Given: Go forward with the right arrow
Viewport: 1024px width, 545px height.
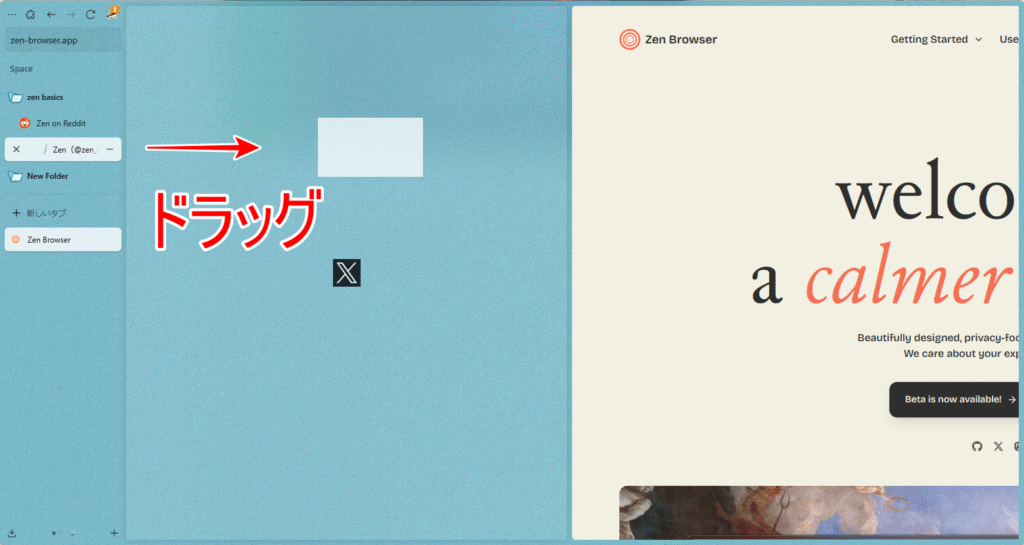Looking at the screenshot, I should (x=71, y=14).
